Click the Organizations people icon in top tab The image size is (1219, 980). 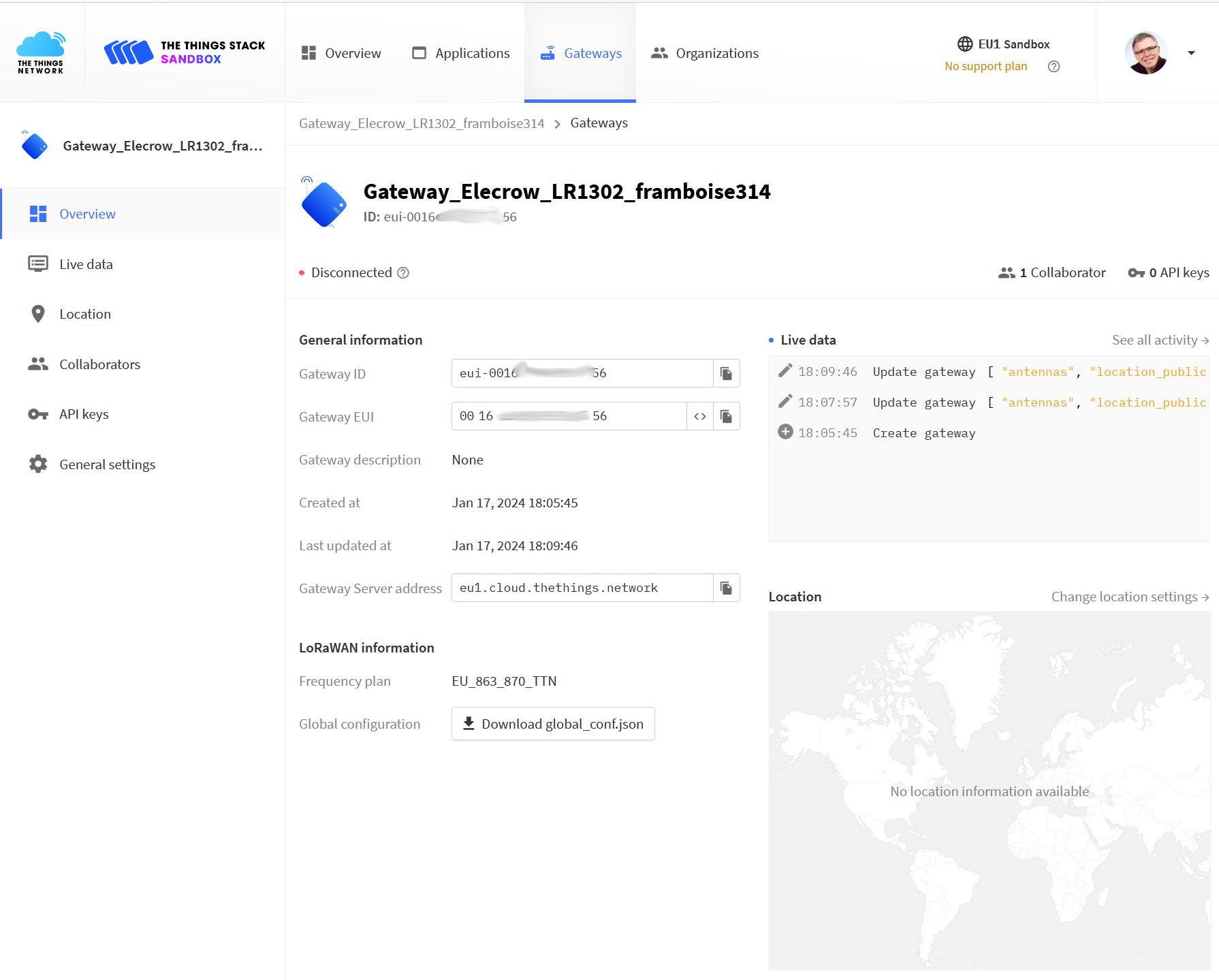(659, 53)
